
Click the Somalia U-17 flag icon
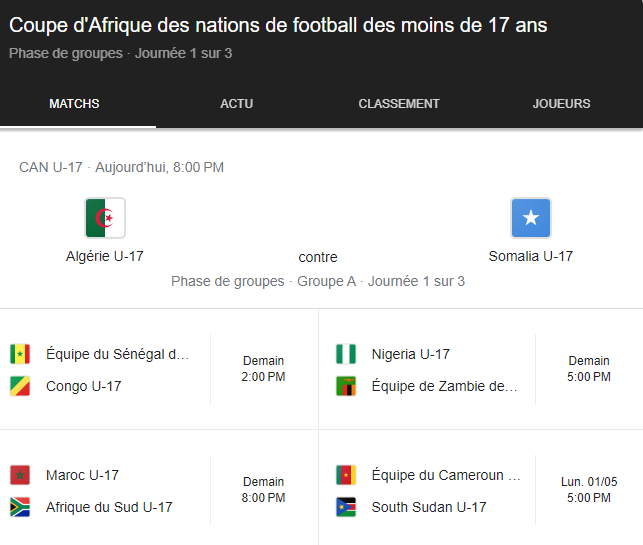531,218
